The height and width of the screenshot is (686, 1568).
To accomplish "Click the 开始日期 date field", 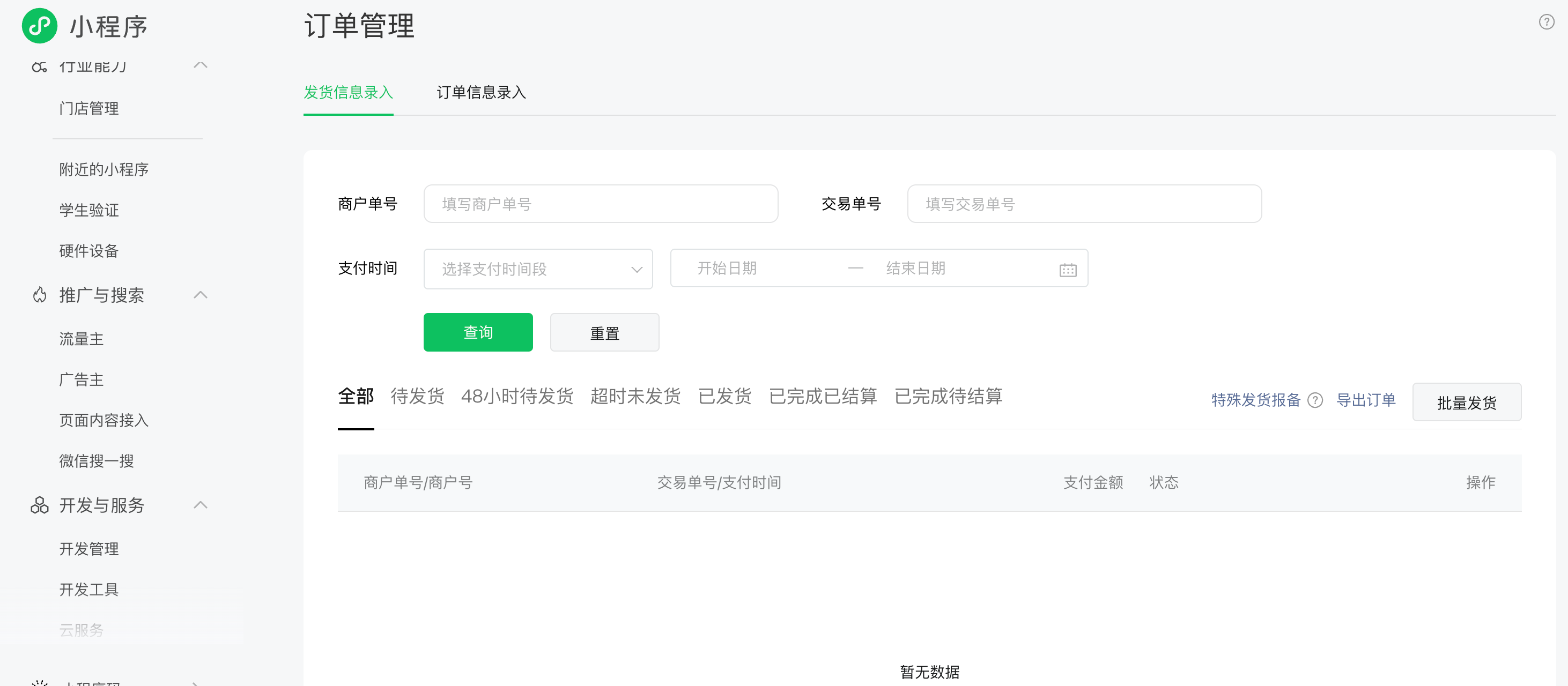I will click(x=727, y=268).
